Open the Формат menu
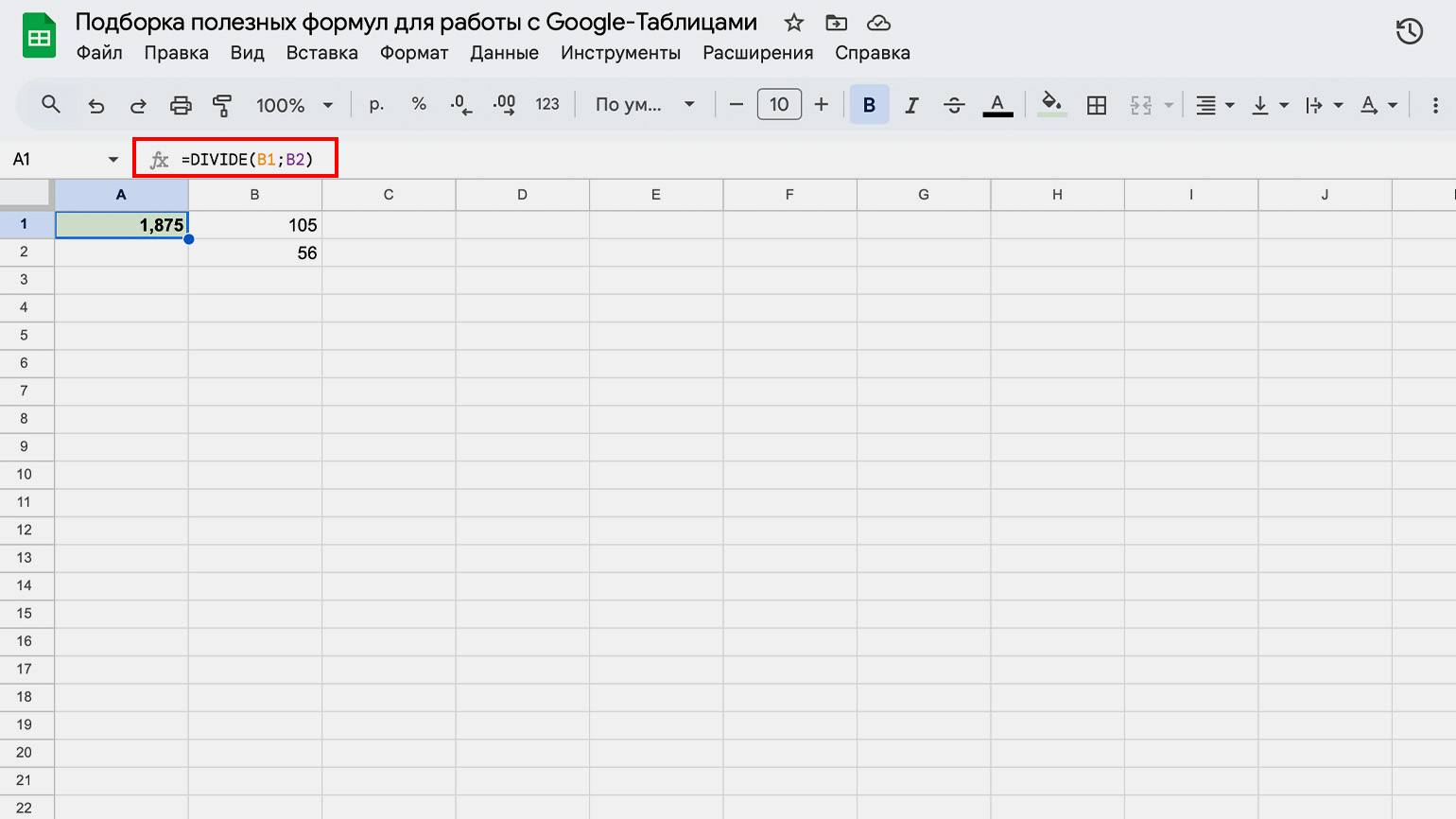This screenshot has height=819, width=1456. point(413,53)
